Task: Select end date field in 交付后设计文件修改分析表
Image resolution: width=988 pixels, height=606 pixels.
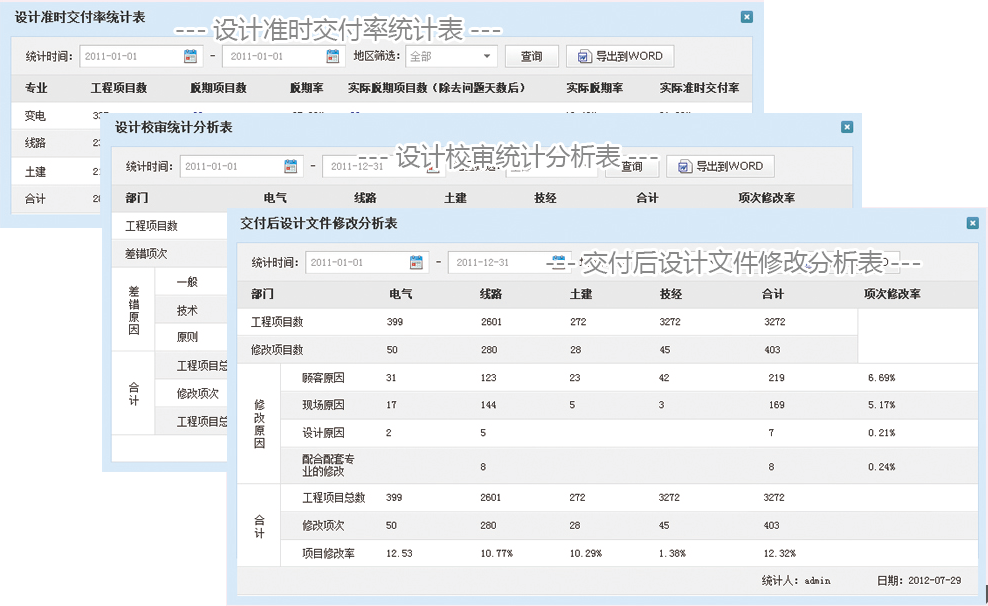Action: coord(498,263)
